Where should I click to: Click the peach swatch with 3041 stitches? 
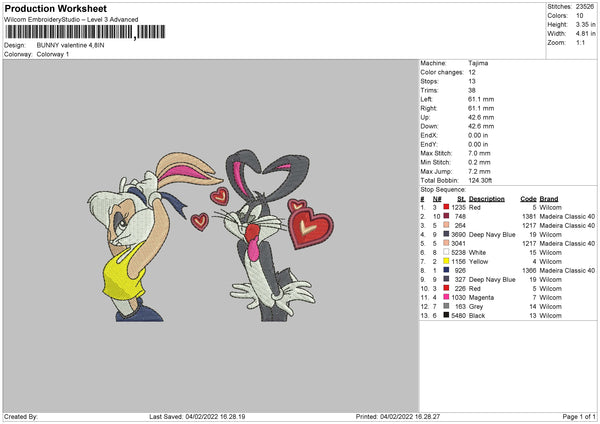tap(446, 243)
